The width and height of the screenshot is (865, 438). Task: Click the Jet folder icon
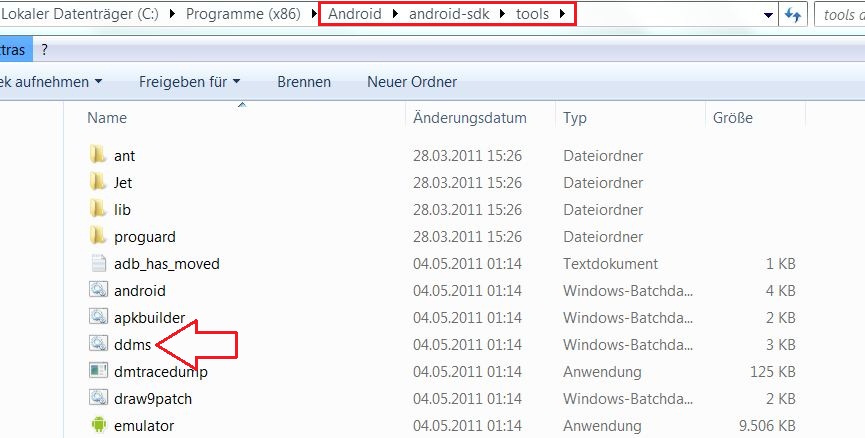click(98, 182)
